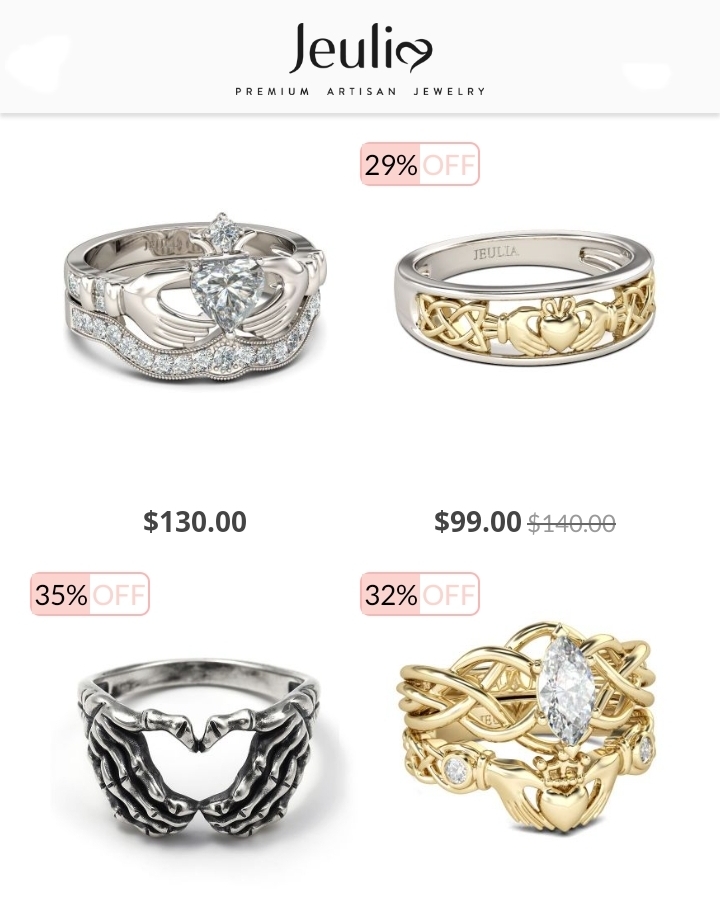Image resolution: width=720 pixels, height=900 pixels.
Task: Click the marquise-cut stone on the gold ring set
Action: (567, 688)
